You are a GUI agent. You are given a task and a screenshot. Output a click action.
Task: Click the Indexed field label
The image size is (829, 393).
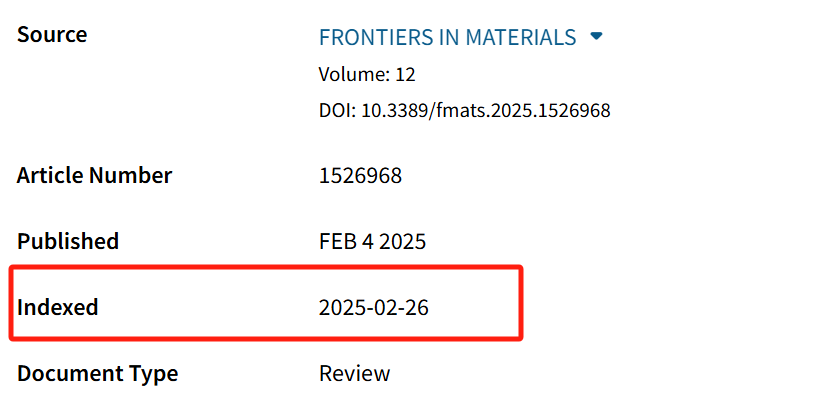58,307
